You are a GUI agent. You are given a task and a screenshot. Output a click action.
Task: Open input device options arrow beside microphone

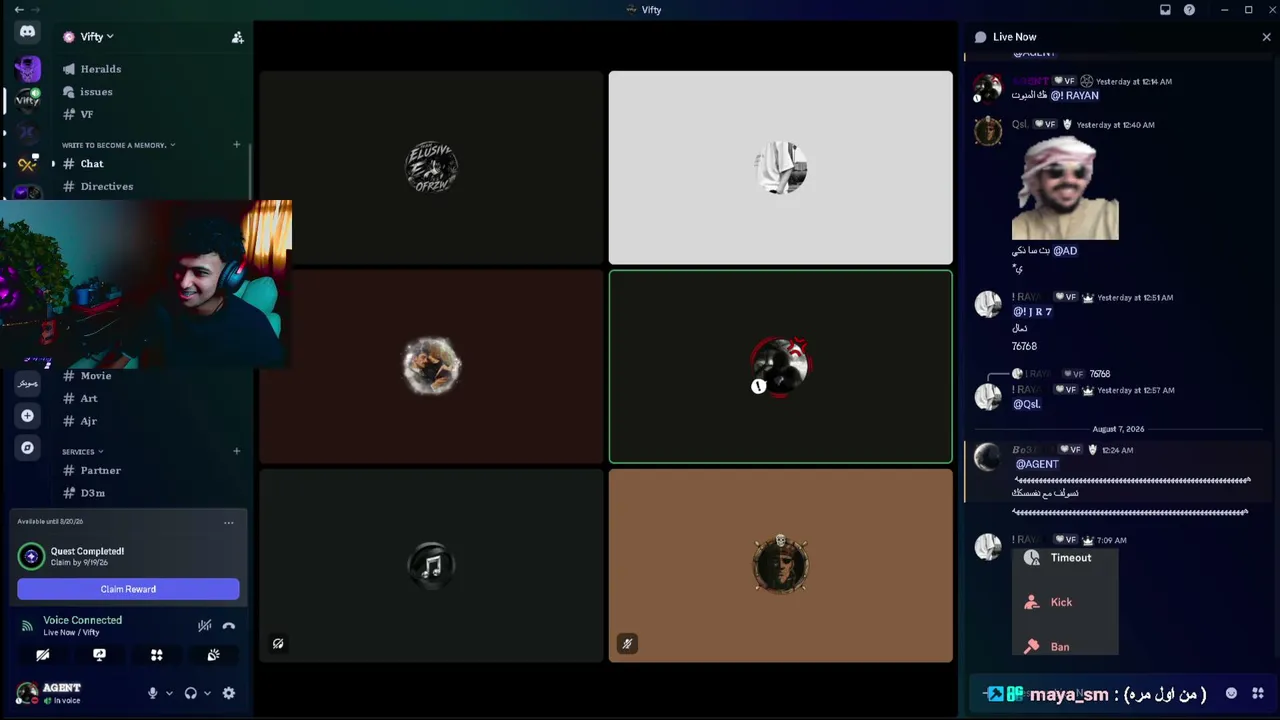pos(169,693)
